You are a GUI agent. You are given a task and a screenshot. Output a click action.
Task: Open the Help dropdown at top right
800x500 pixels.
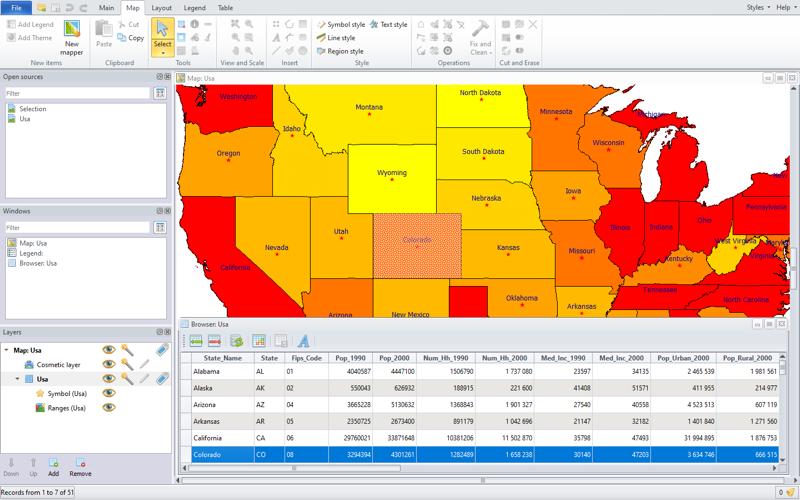point(786,8)
